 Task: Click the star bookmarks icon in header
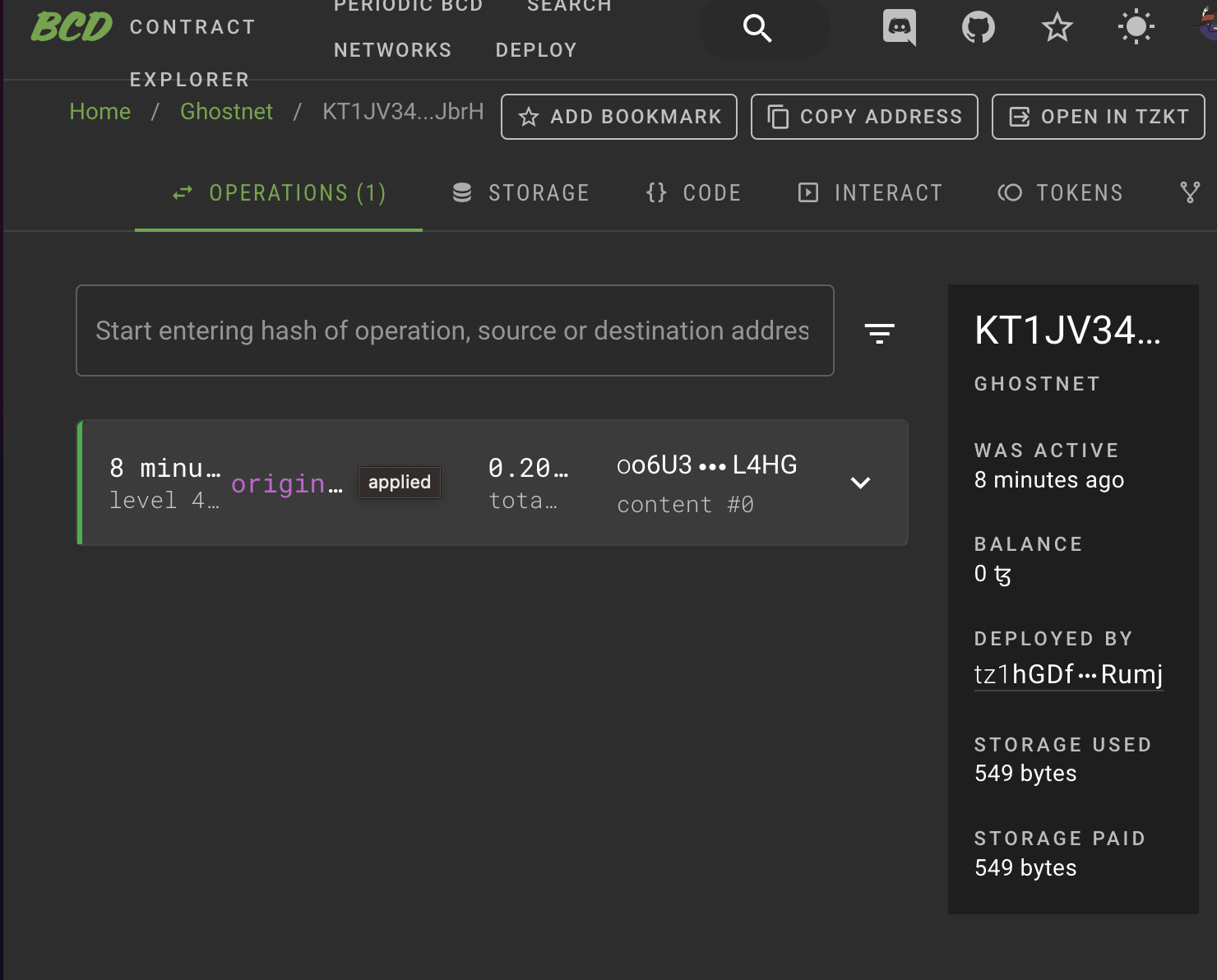[1057, 28]
